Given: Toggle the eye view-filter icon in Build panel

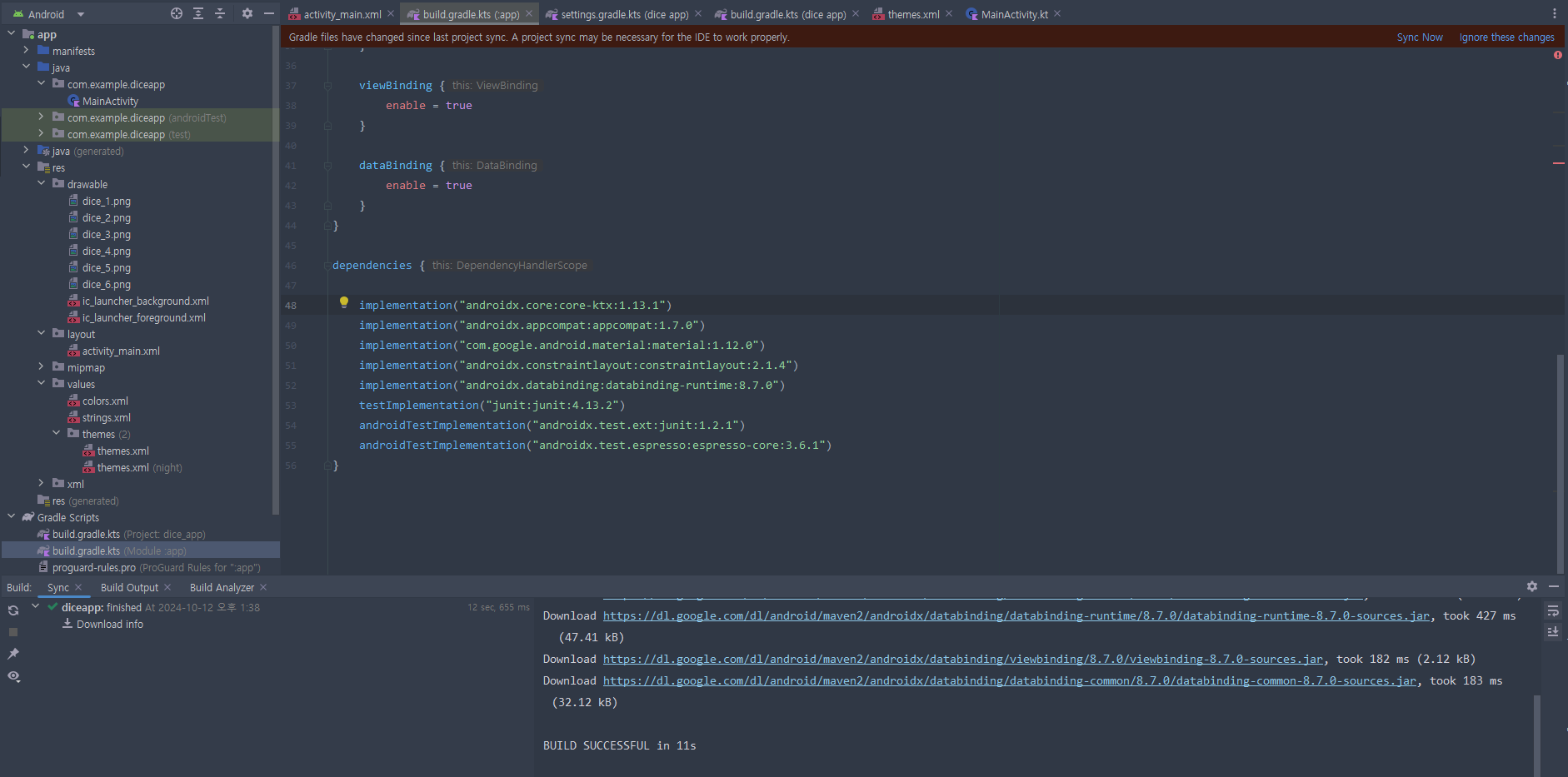Looking at the screenshot, I should 13,676.
